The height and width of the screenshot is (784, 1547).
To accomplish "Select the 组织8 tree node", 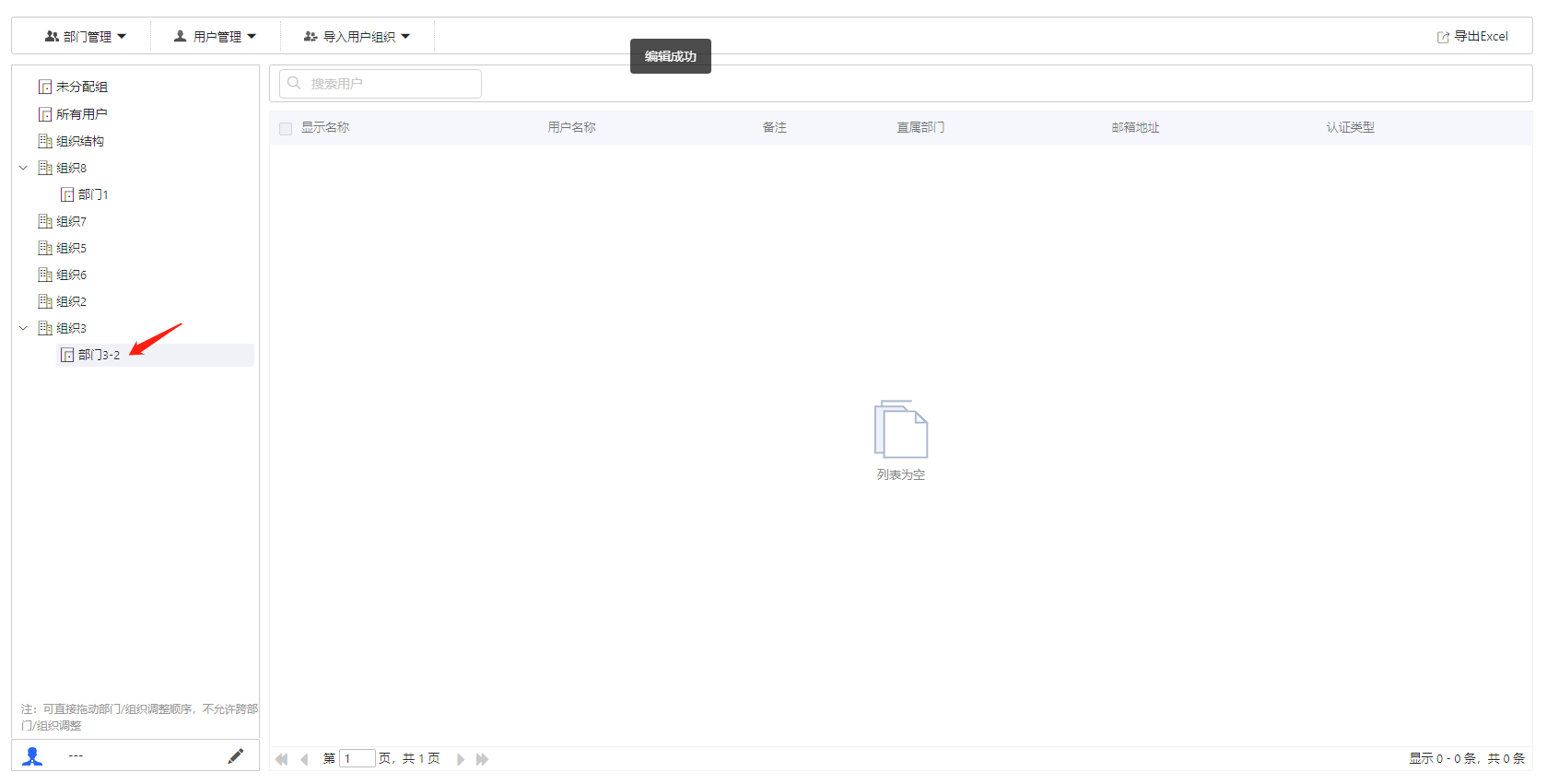I will click(x=71, y=168).
